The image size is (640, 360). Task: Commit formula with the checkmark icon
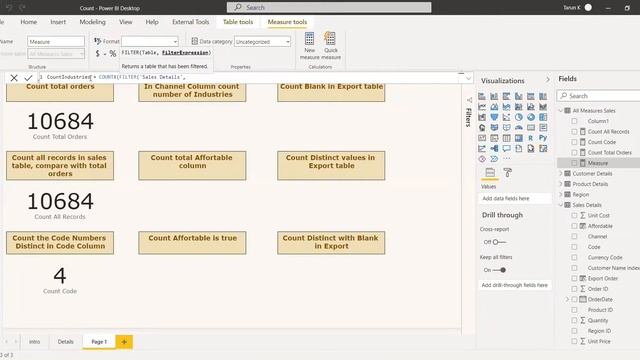(x=28, y=78)
